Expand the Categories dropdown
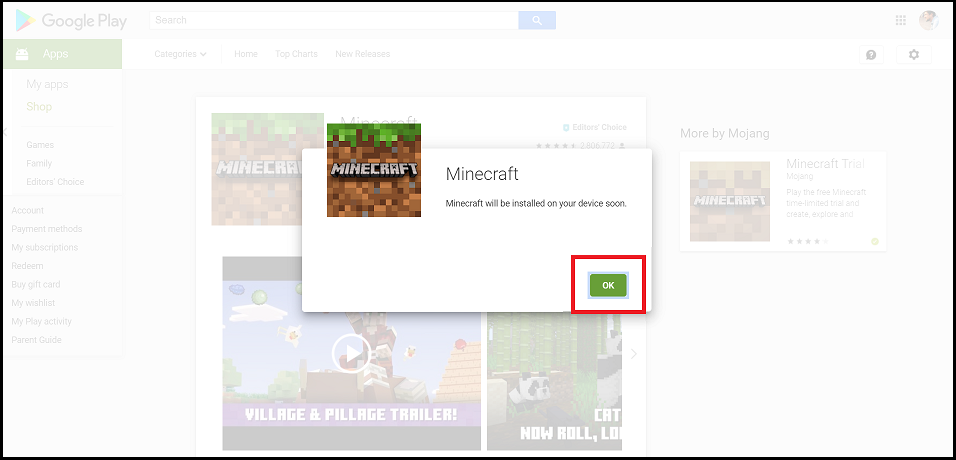The height and width of the screenshot is (460, 956). (180, 54)
